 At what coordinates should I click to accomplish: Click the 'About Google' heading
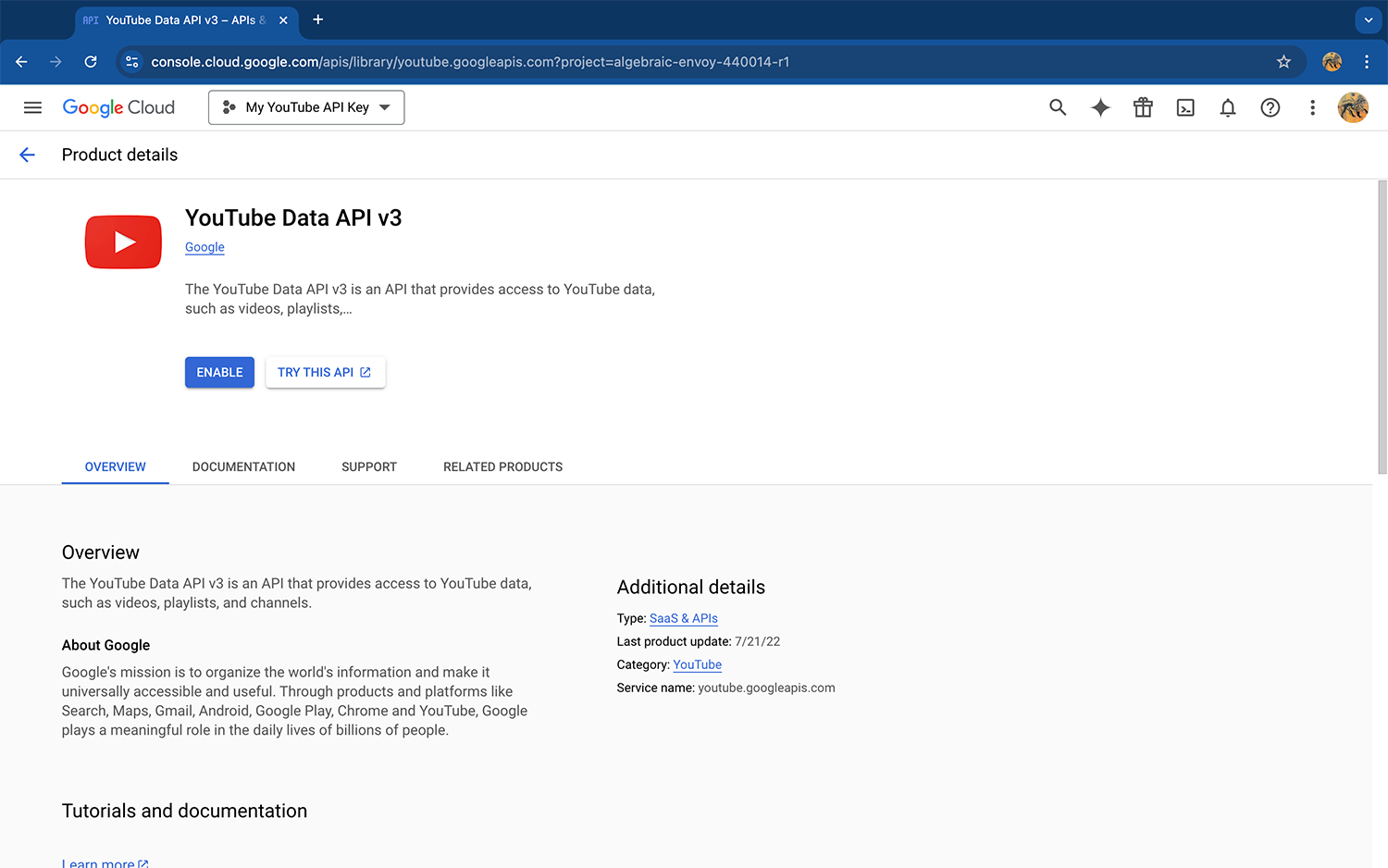[x=105, y=645]
